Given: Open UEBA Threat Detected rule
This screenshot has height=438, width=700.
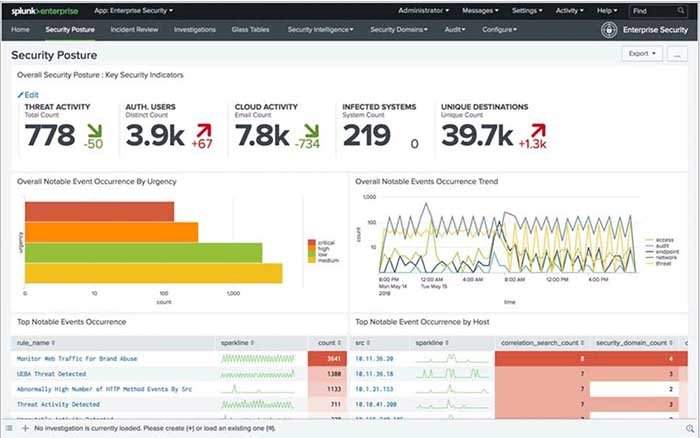Looking at the screenshot, I should pyautogui.click(x=51, y=374).
